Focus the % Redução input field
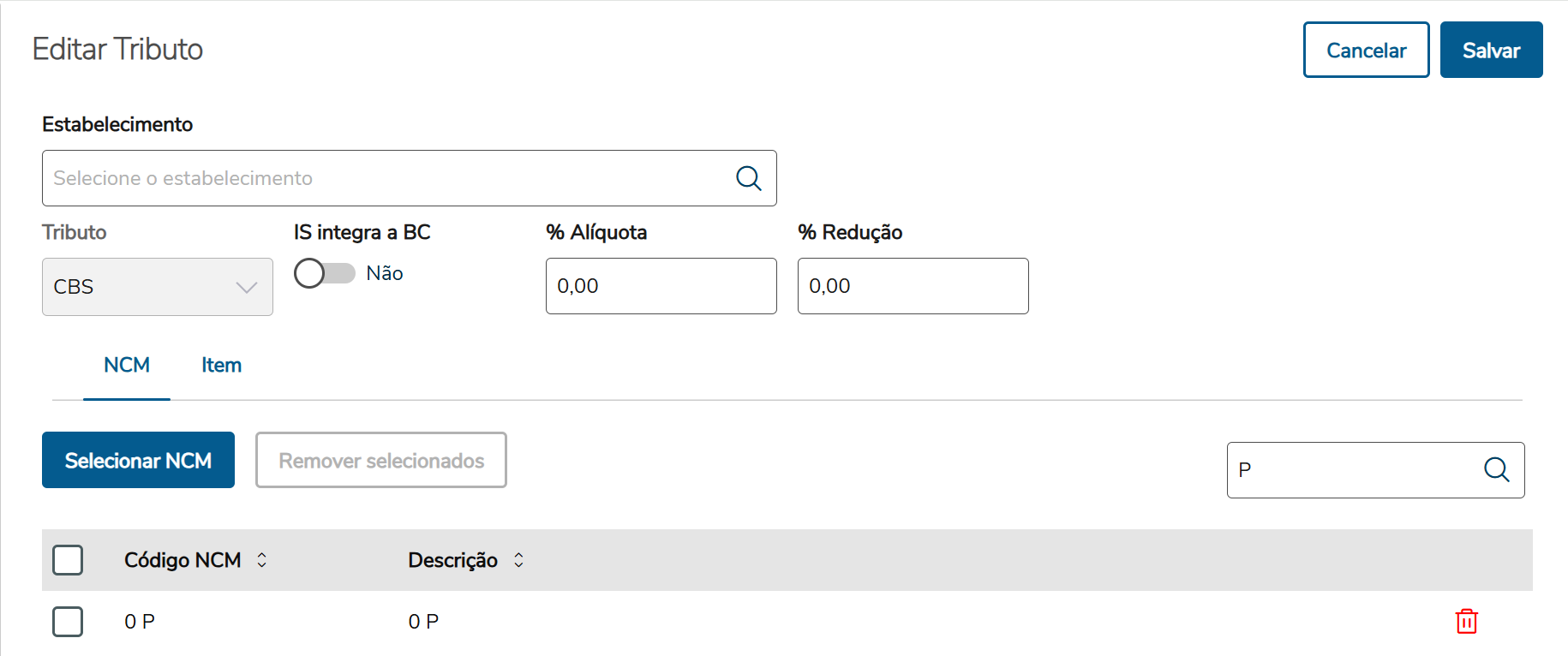Screen dimensions: 1568x656 [913, 286]
